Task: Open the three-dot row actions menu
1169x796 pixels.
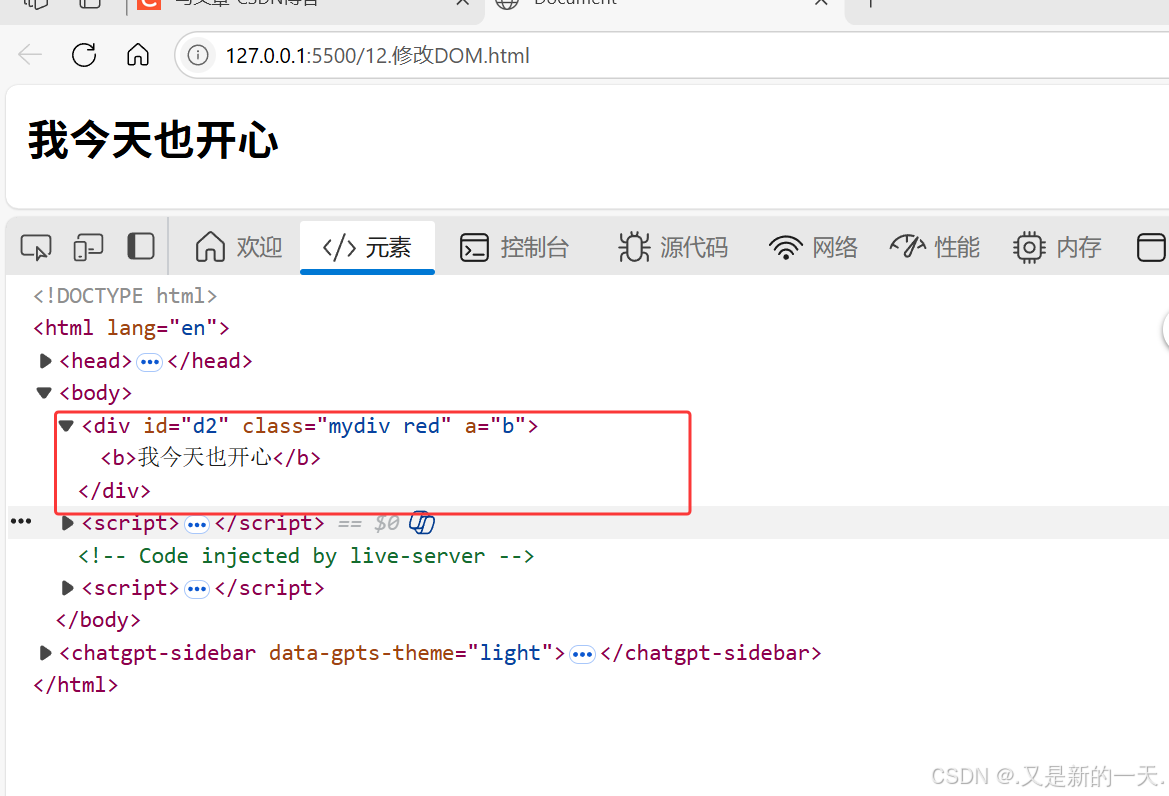Action: [21, 522]
